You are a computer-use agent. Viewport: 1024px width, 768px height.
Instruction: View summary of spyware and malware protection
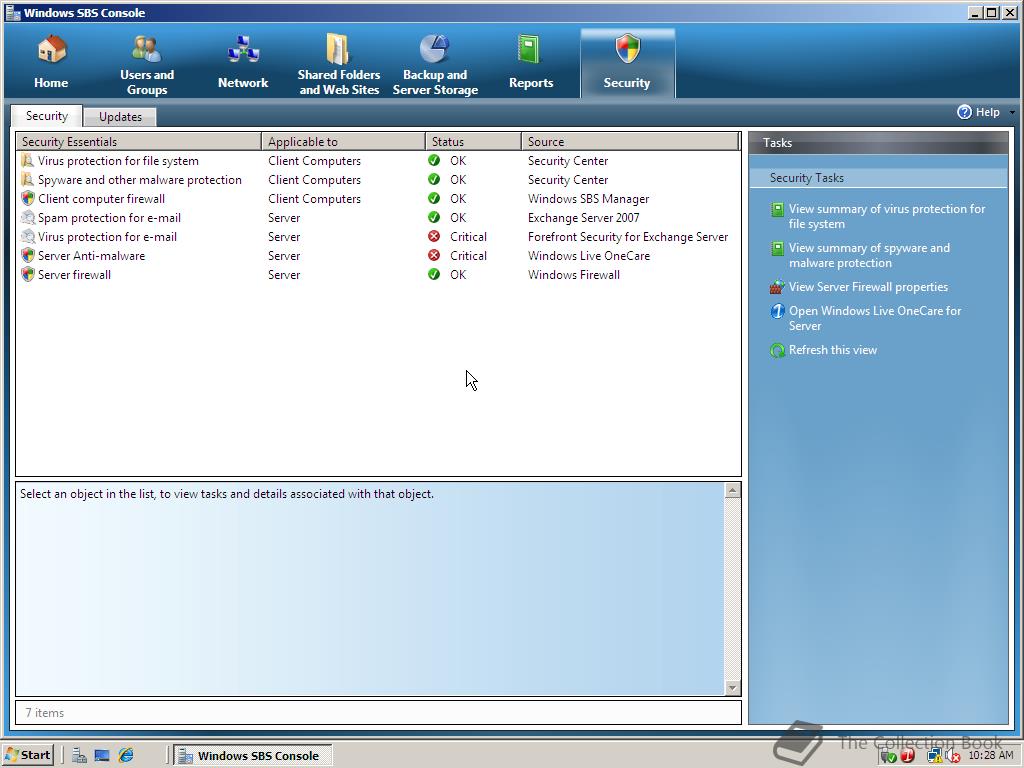point(869,255)
